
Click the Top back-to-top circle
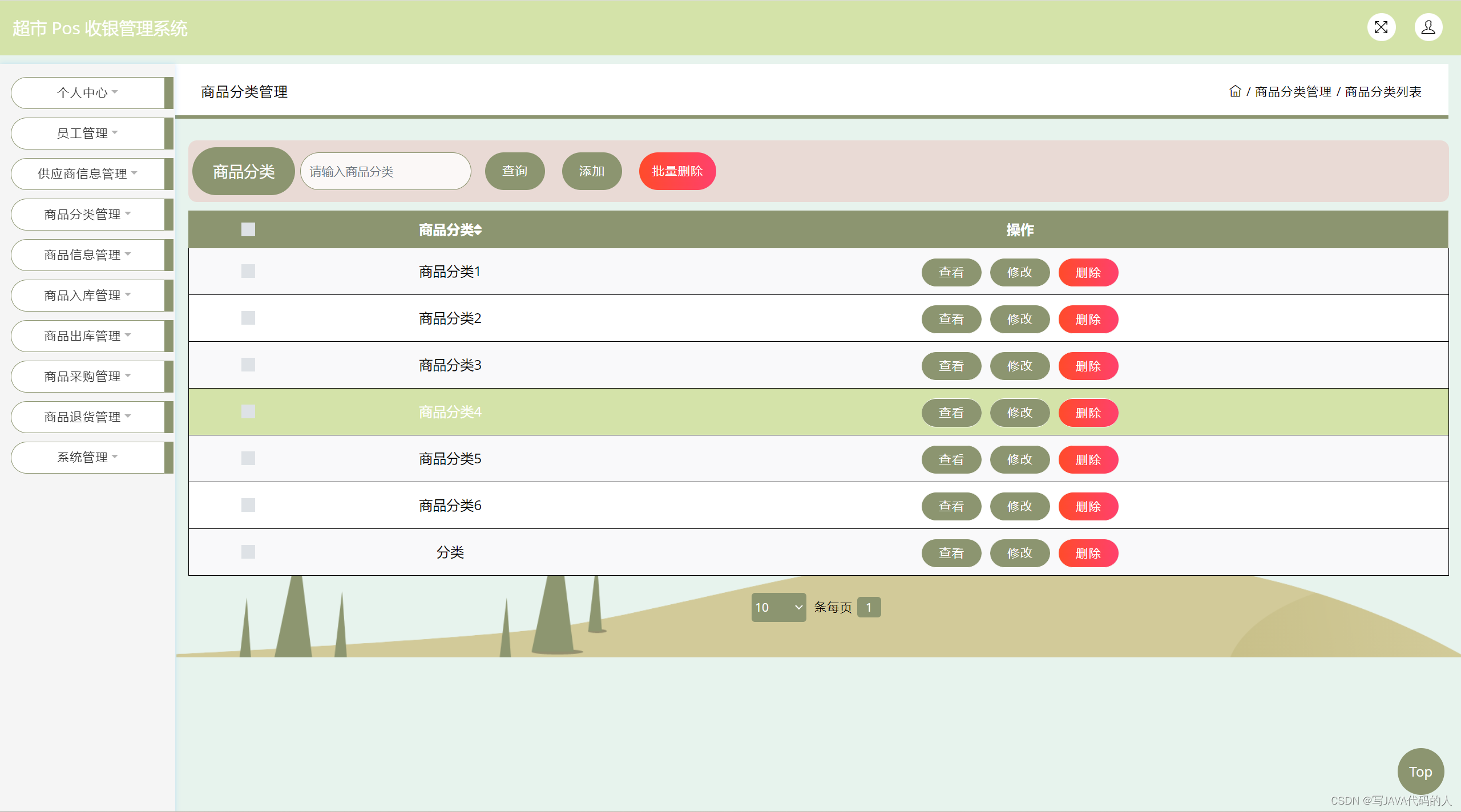[x=1420, y=771]
